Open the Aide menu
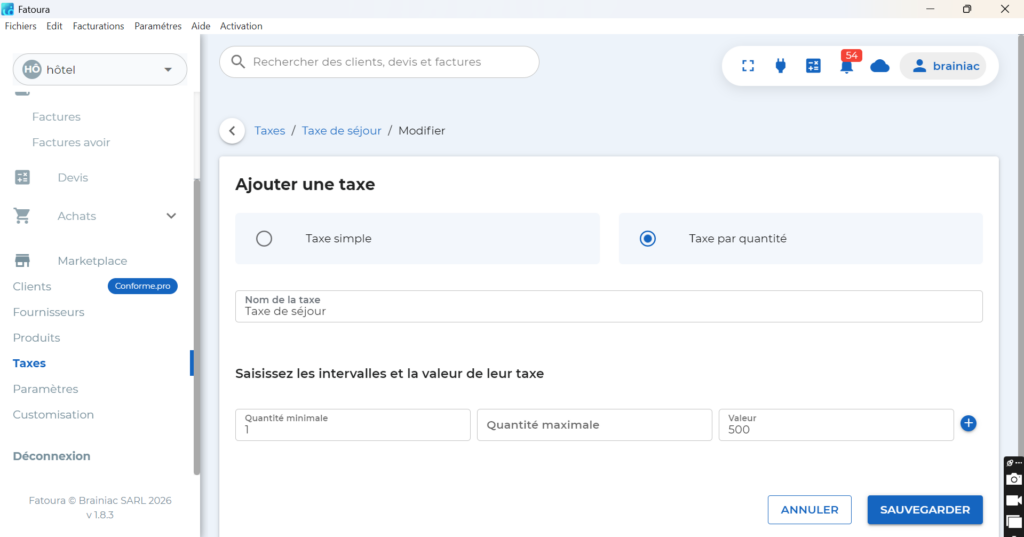The height and width of the screenshot is (537, 1024). (200, 26)
